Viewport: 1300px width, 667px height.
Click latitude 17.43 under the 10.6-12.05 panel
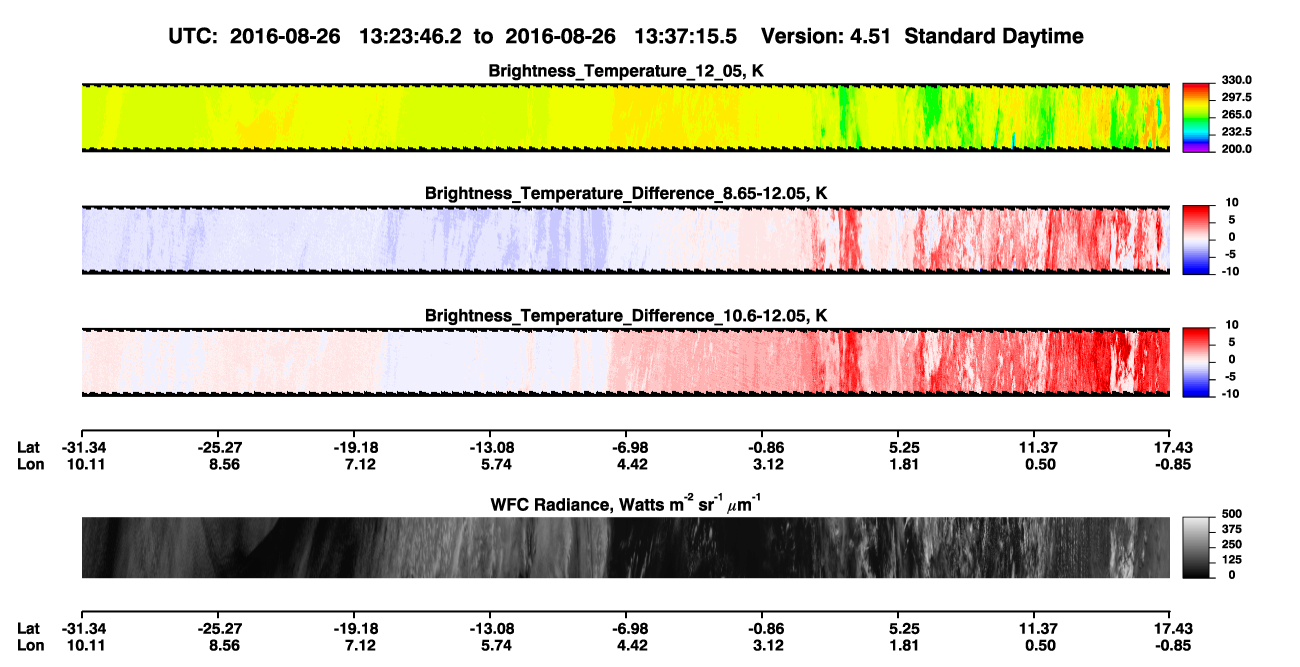click(x=1173, y=447)
